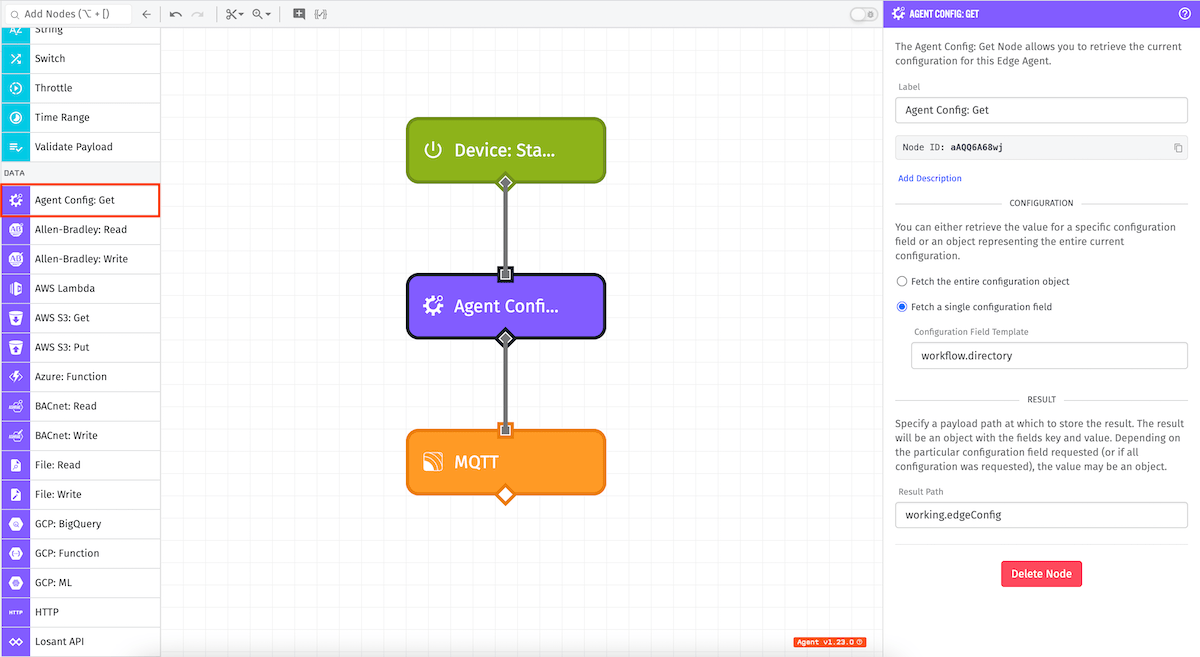
Task: Select the File: Read node
Action: click(x=80, y=465)
